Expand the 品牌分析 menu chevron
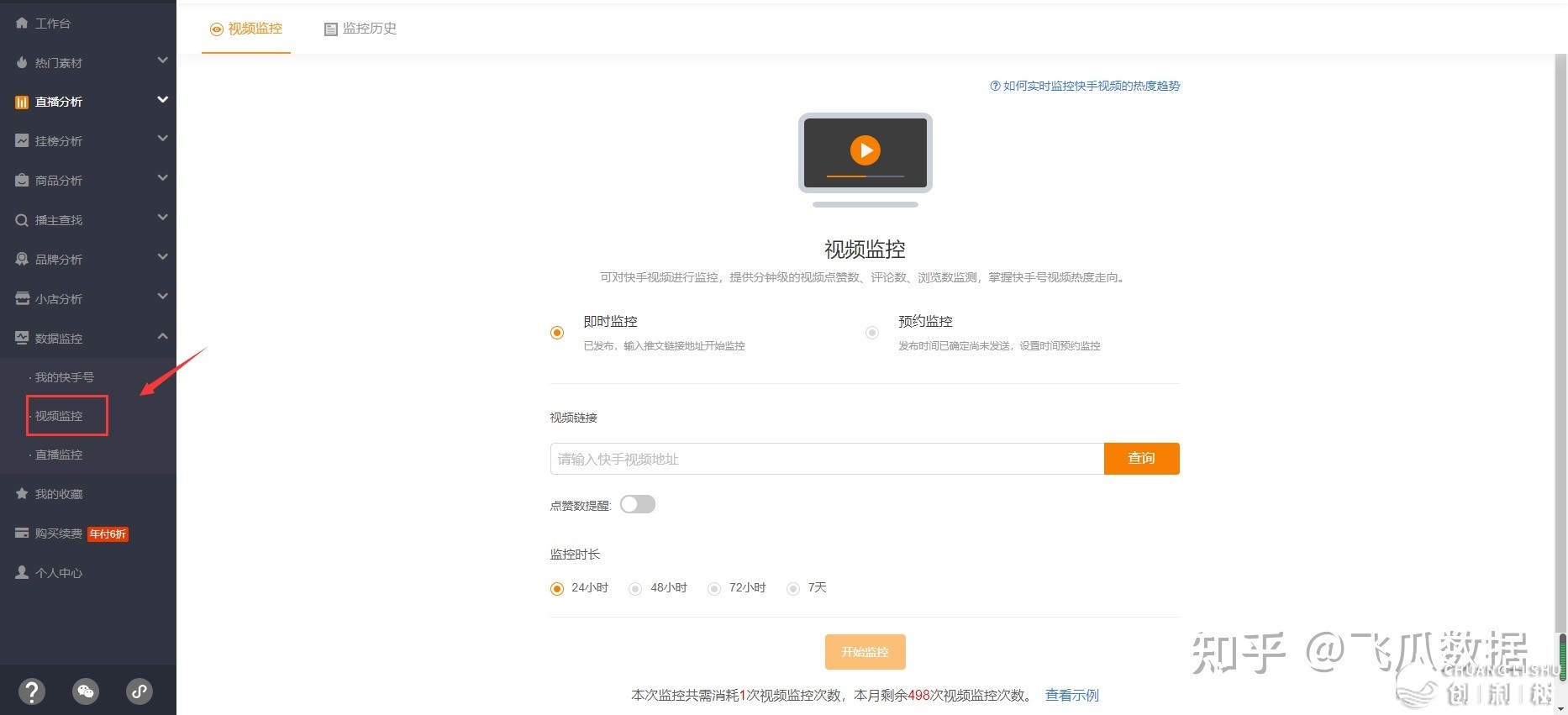This screenshot has height=715, width=1568. click(163, 257)
